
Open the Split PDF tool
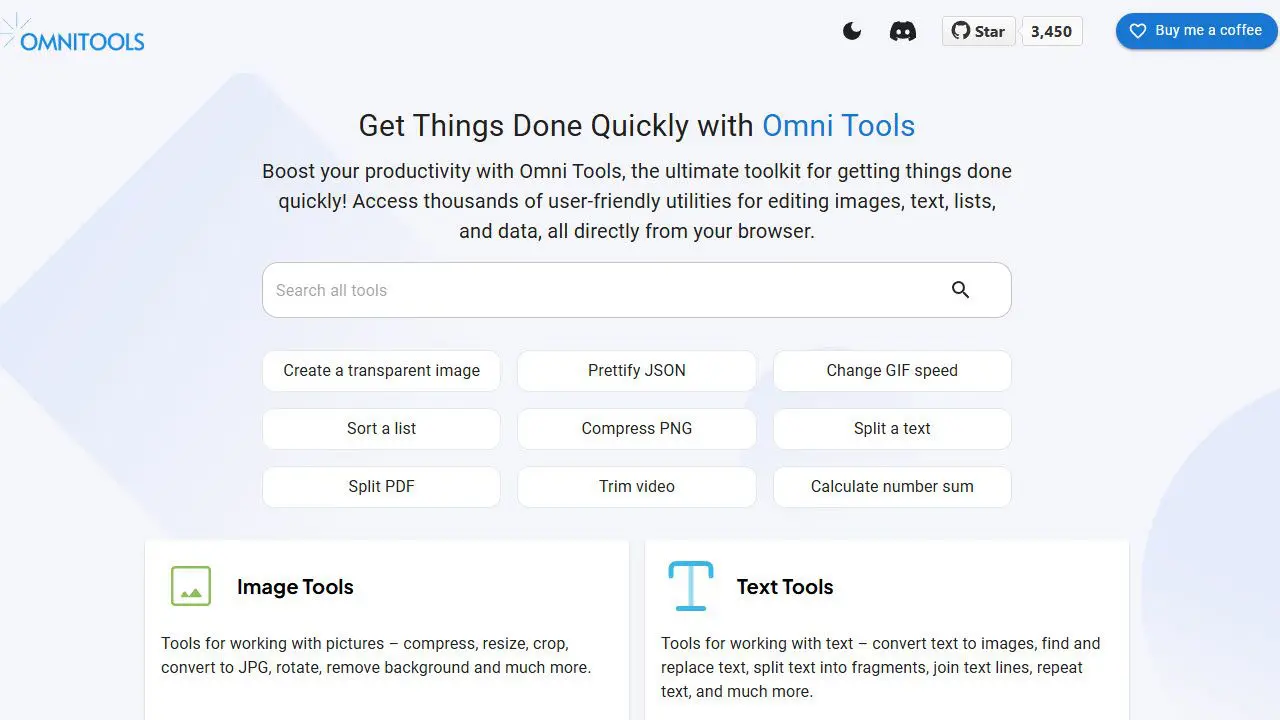click(x=381, y=486)
